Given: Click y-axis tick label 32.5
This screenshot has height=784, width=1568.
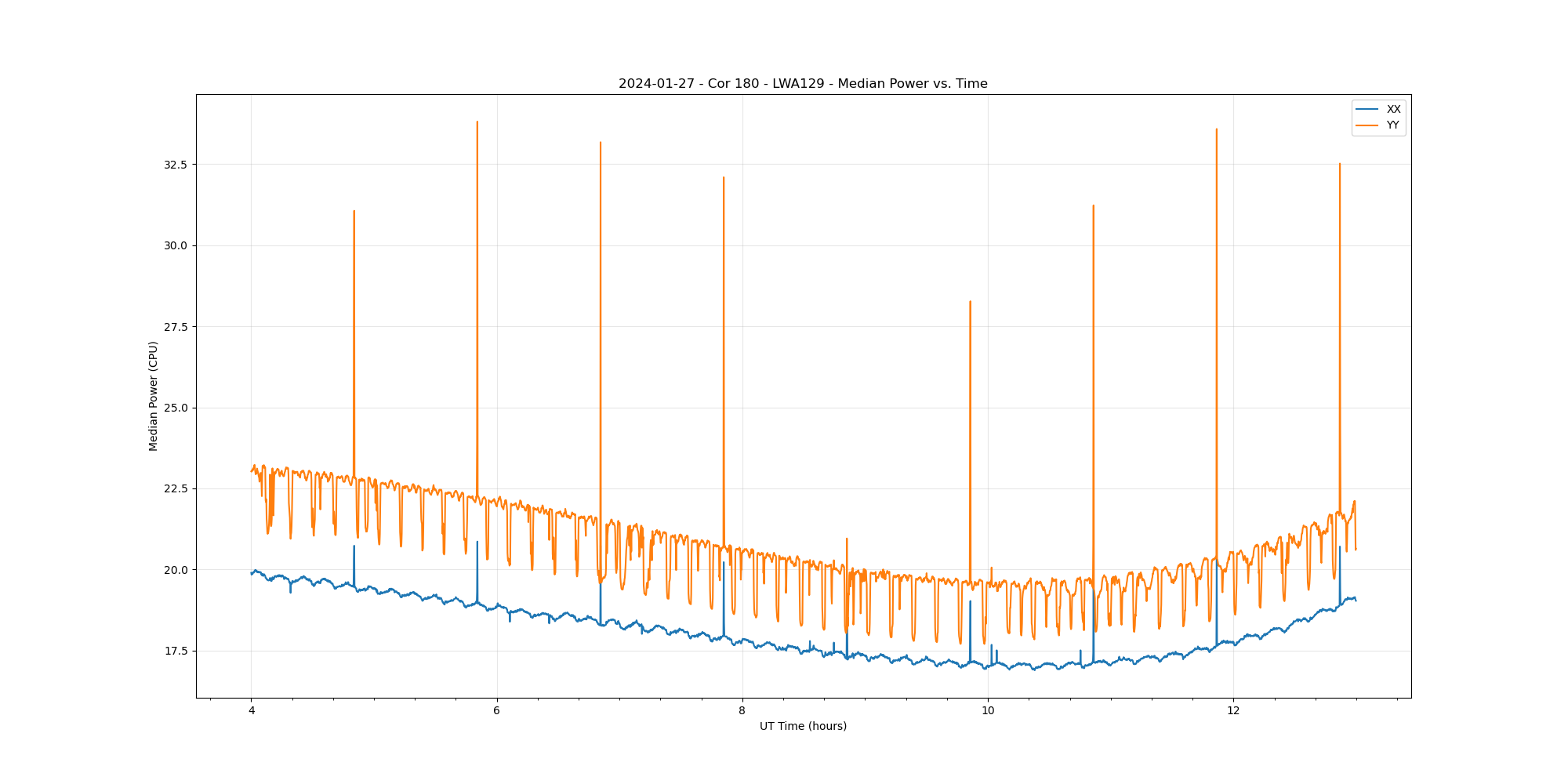Looking at the screenshot, I should coord(176,165).
